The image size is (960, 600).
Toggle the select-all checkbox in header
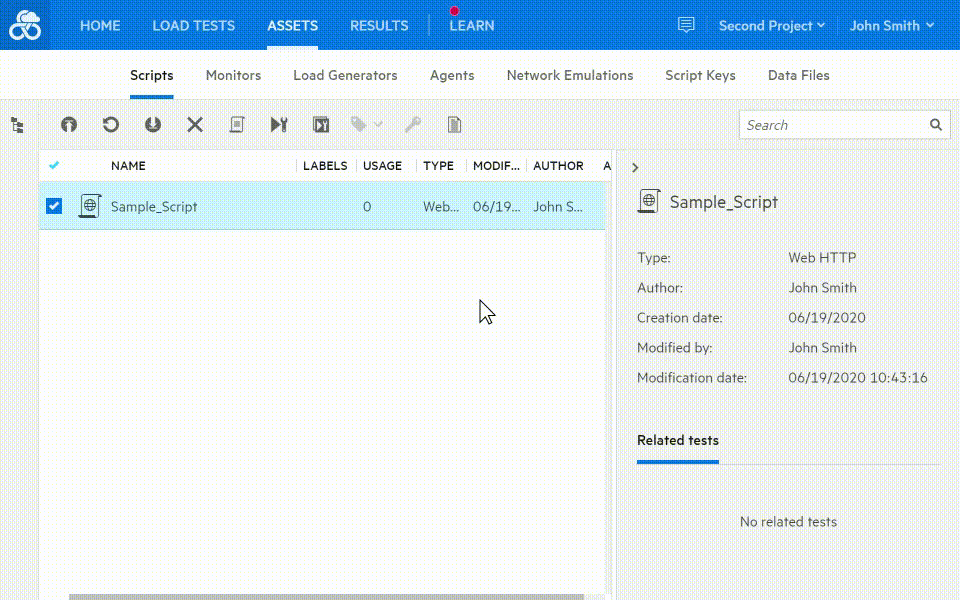[x=55, y=165]
